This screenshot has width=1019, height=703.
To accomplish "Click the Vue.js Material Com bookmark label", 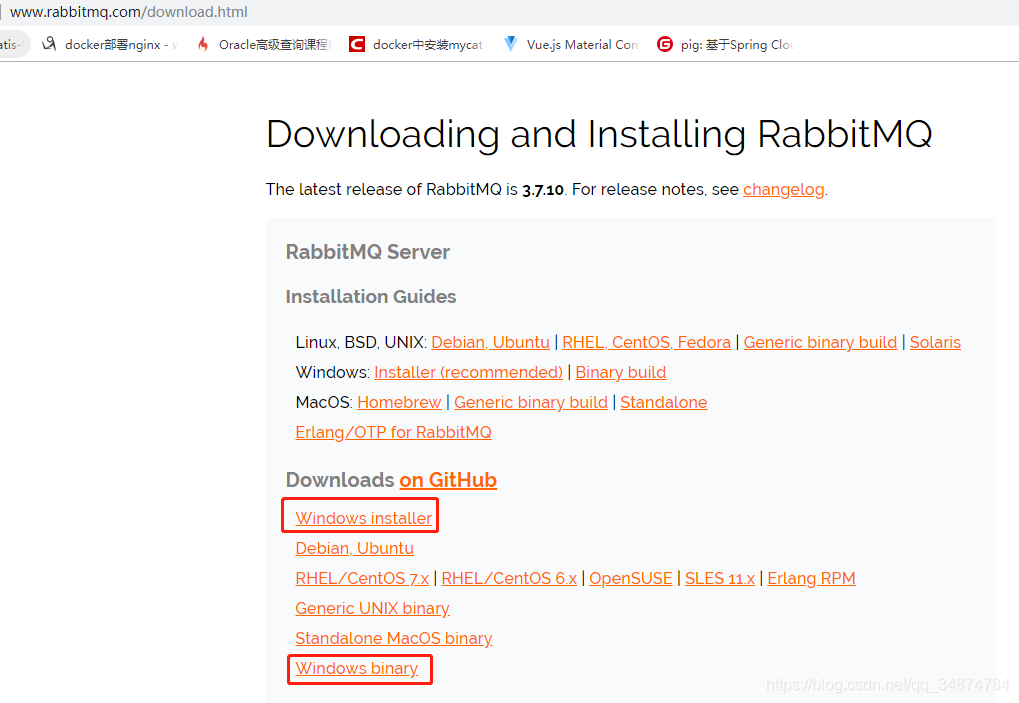I will (x=582, y=45).
